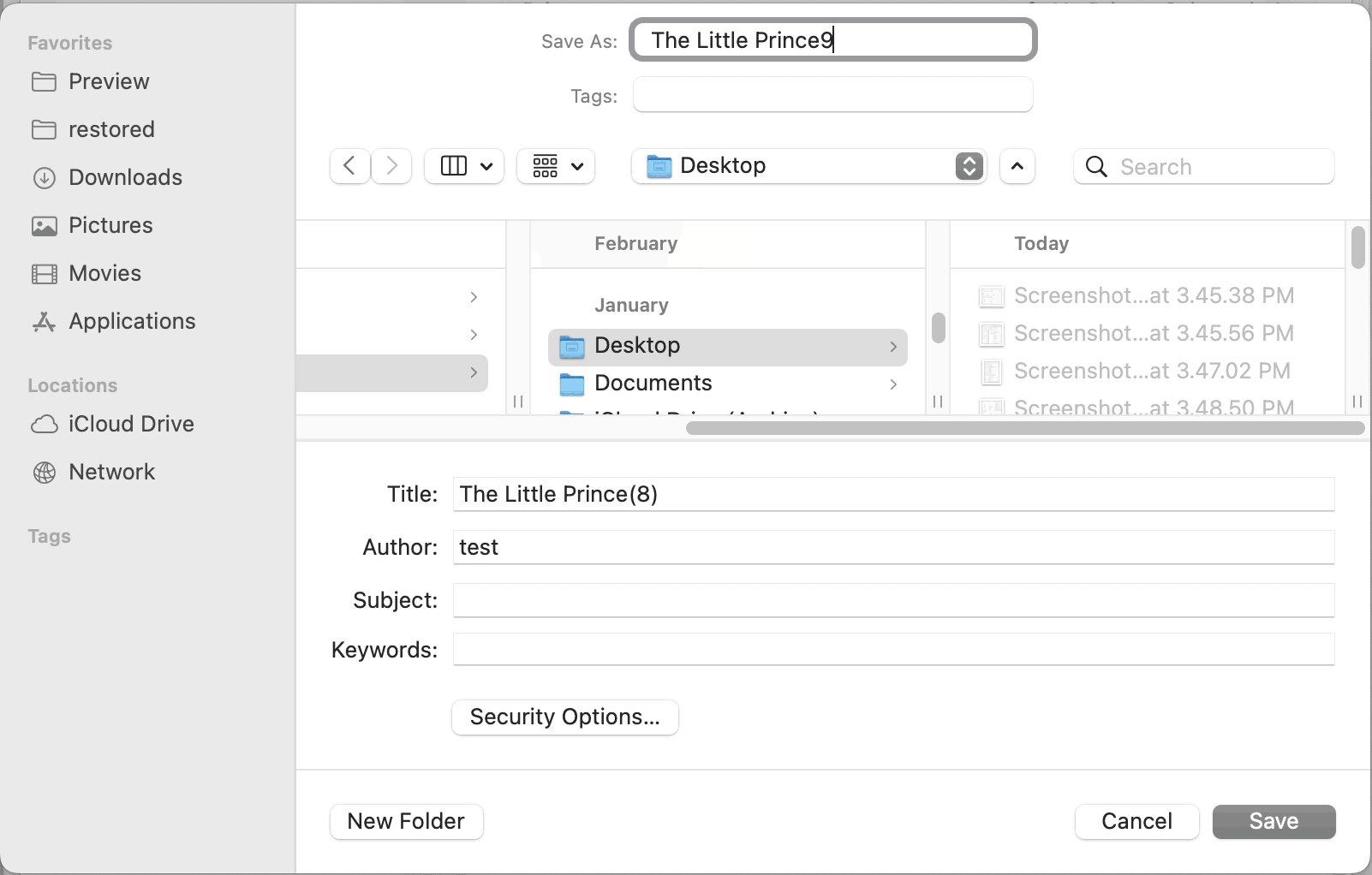Open the Desktop location popup menu
Screen dimensions: 1372x875
click(x=808, y=166)
